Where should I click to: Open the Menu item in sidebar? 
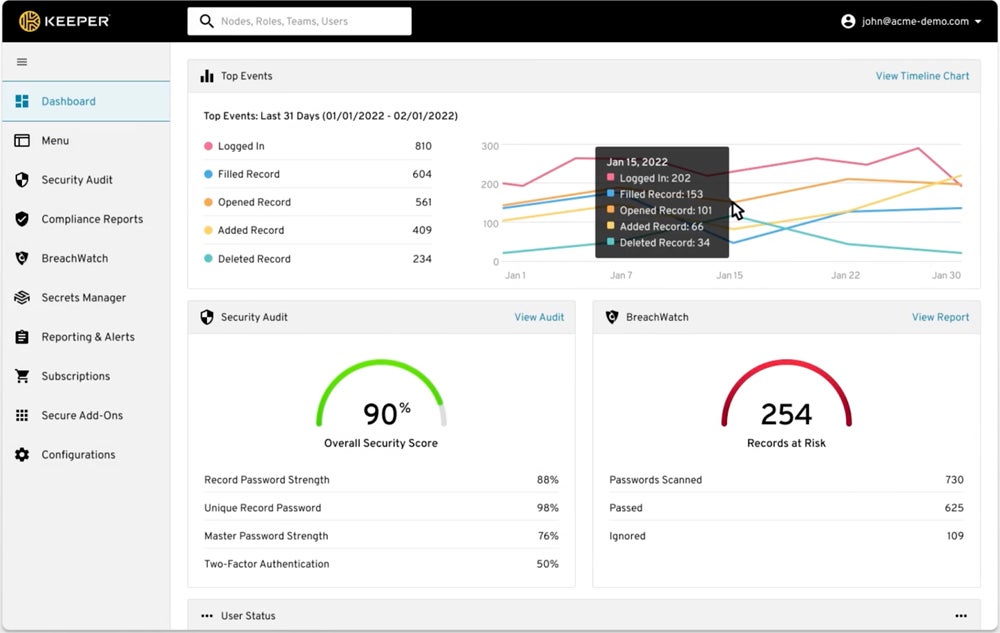pos(55,141)
